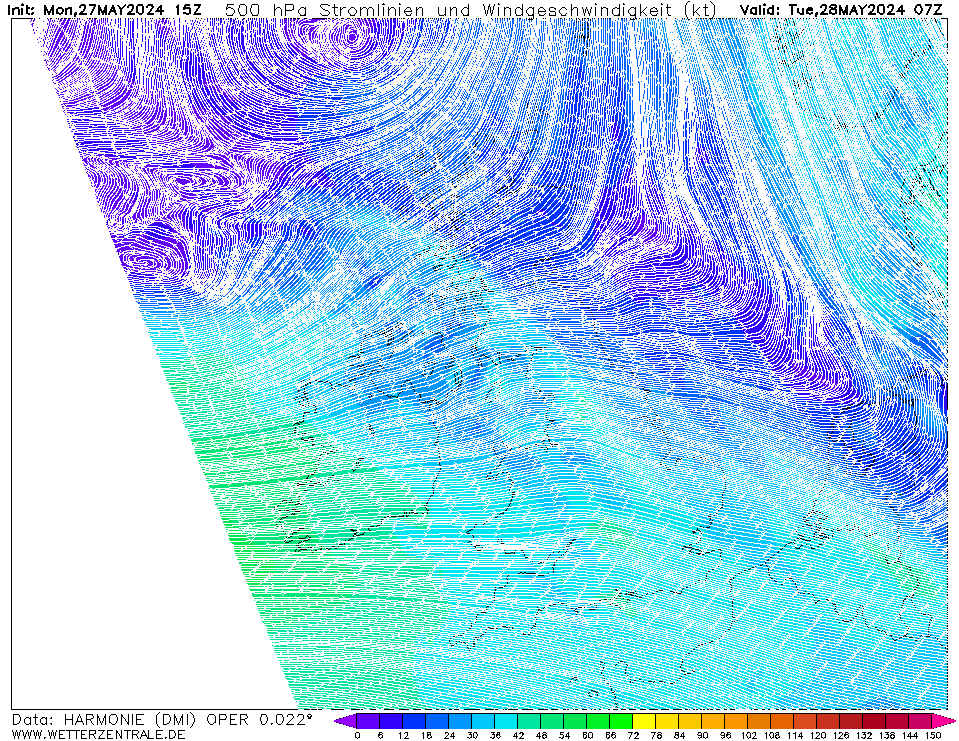Click the 42–48 kt legend swatch

530,721
